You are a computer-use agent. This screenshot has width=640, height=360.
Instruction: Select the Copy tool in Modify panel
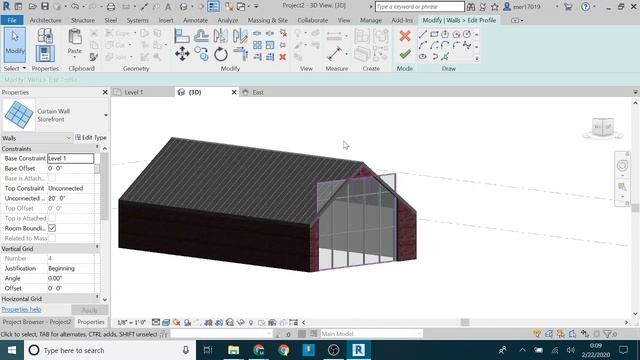pyautogui.click(x=201, y=54)
